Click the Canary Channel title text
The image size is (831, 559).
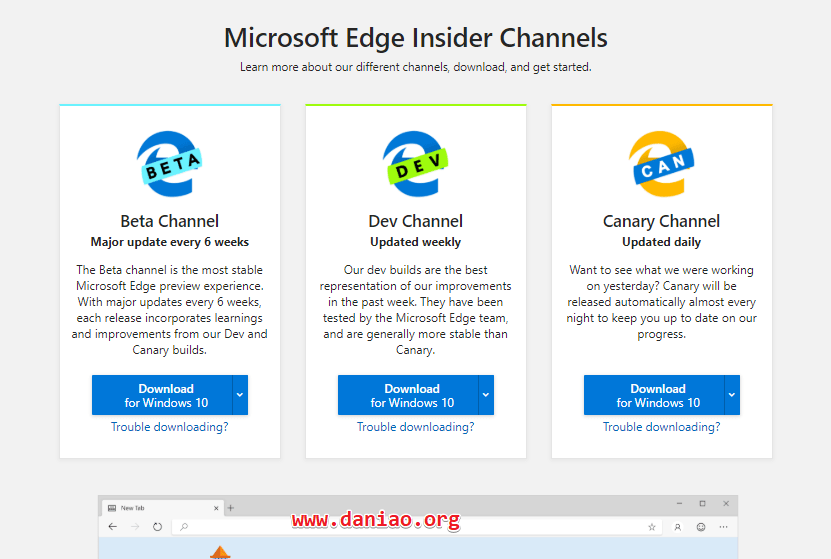tap(661, 221)
